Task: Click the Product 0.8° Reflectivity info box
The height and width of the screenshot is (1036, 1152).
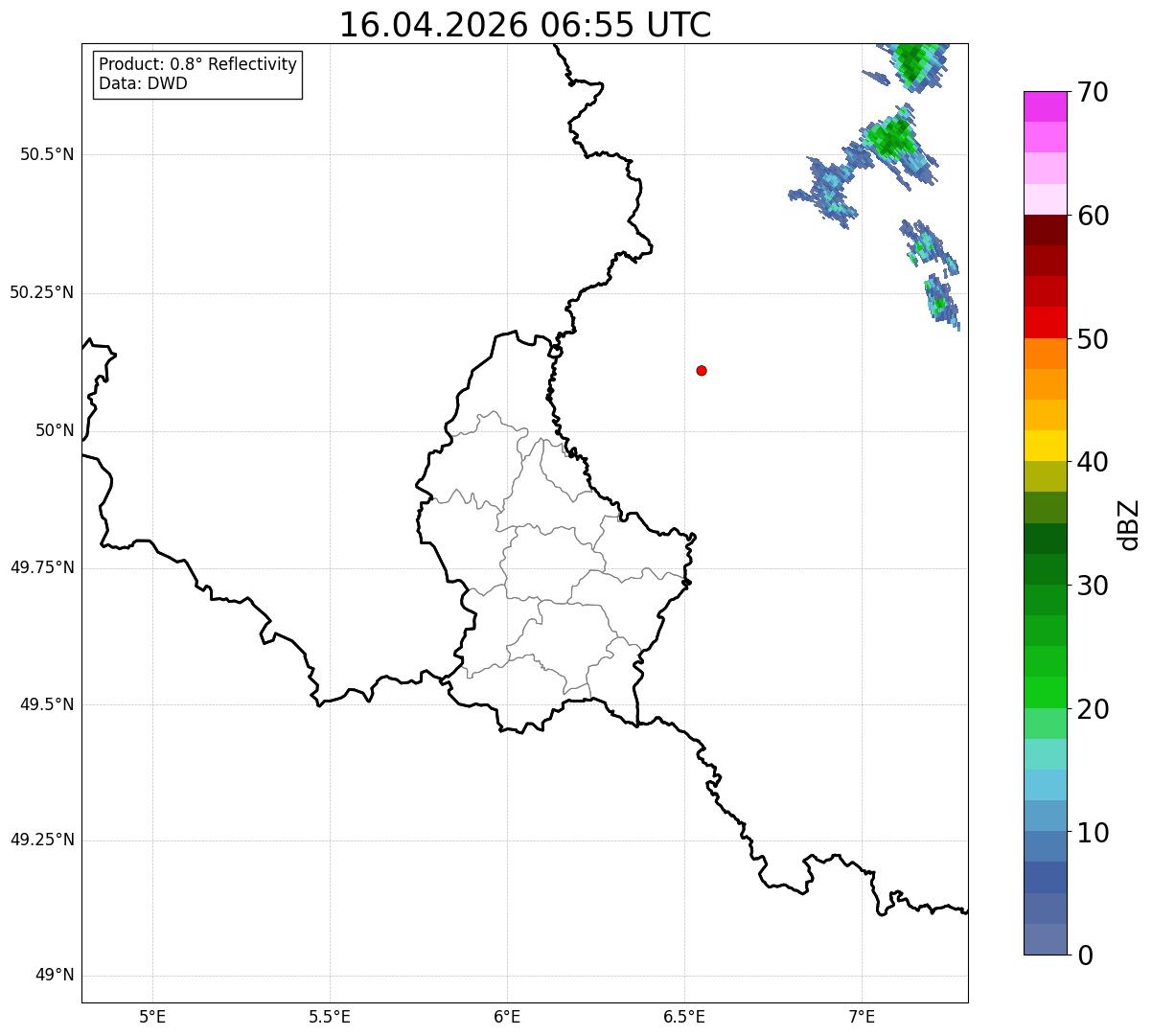Action: (x=198, y=74)
